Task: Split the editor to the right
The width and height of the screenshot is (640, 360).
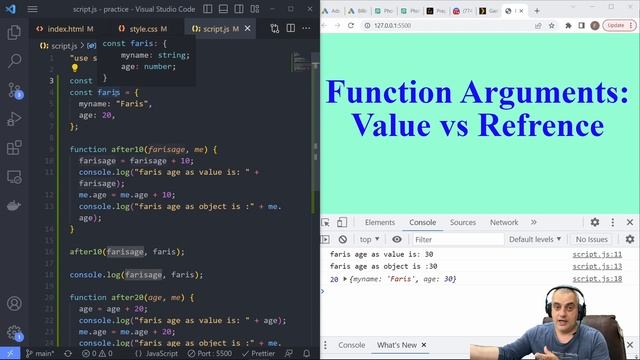Action: [x=291, y=28]
